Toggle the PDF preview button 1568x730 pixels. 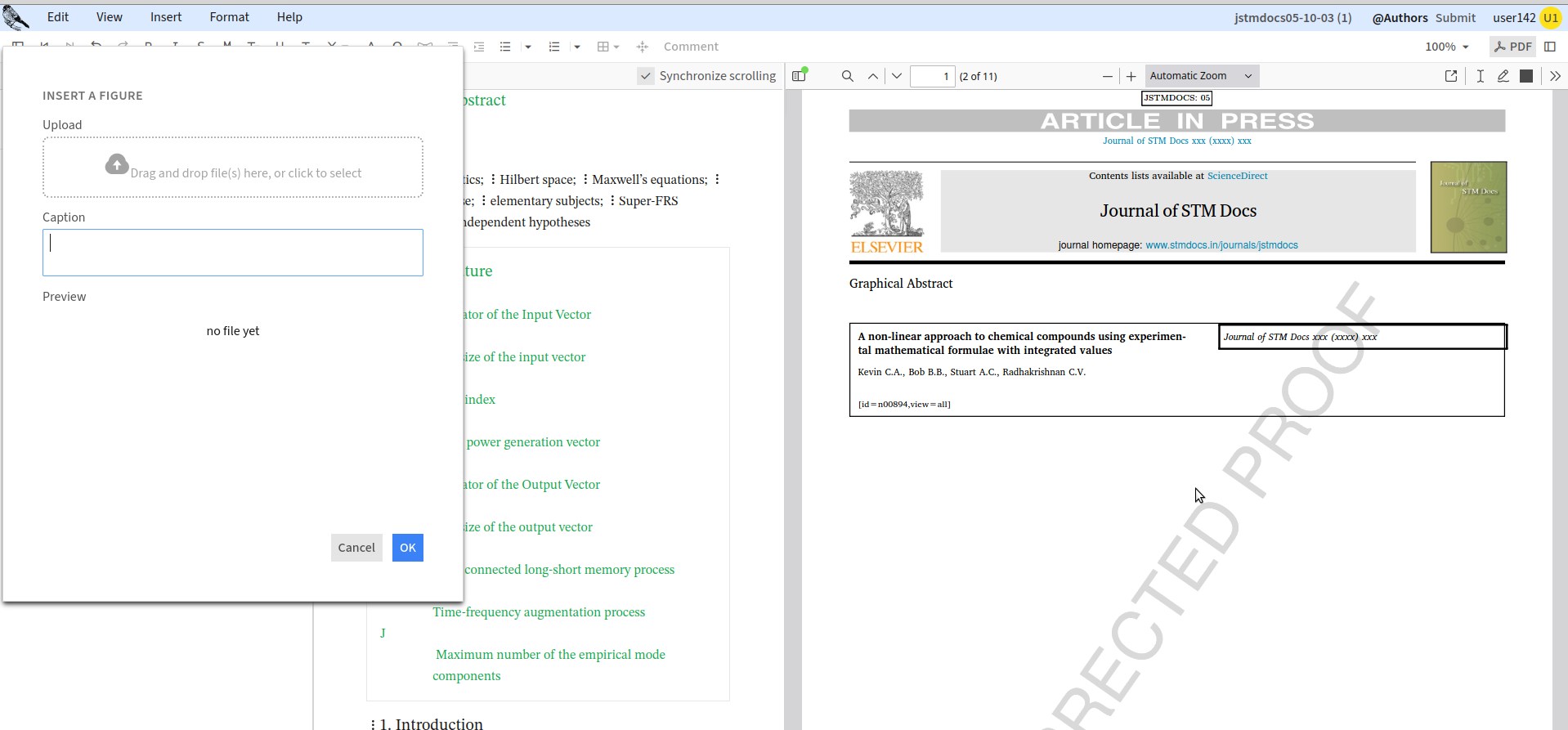1512,47
